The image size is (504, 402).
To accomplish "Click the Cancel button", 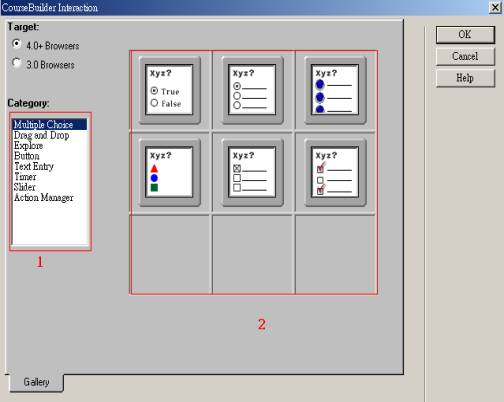I will [x=465, y=56].
